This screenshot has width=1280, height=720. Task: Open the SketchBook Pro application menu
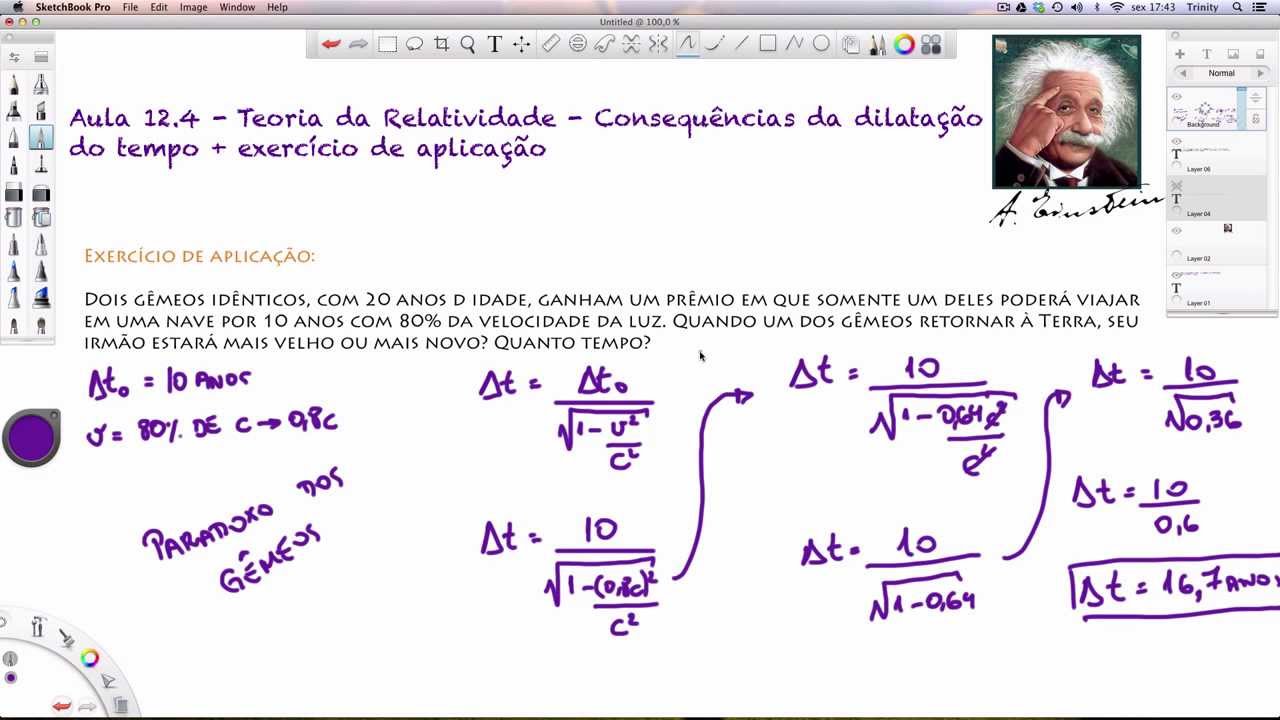coord(73,7)
